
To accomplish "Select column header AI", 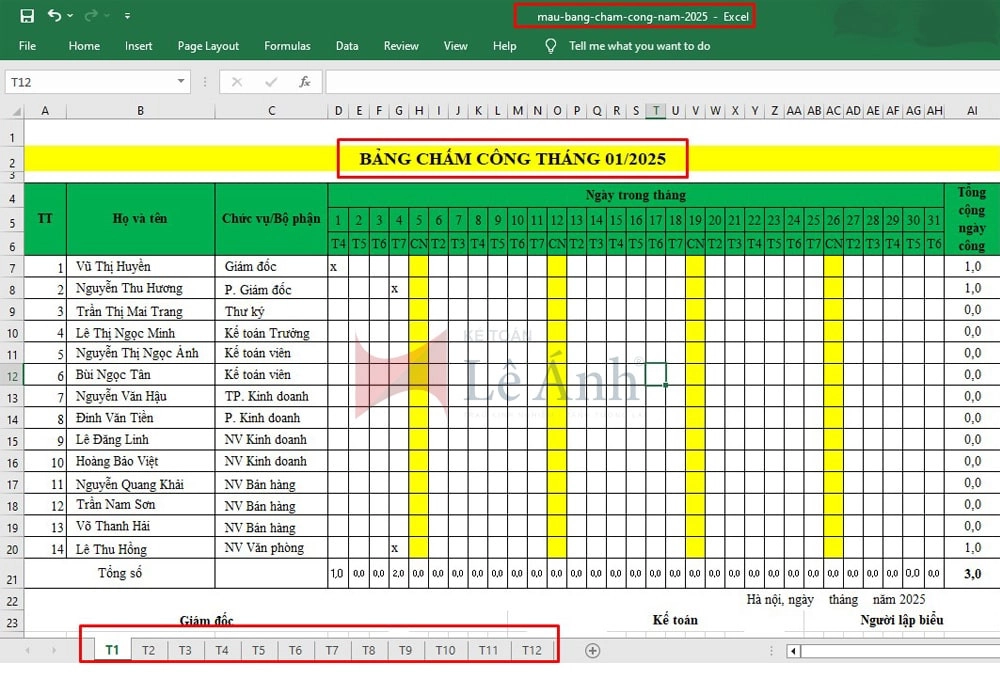I will (x=971, y=111).
